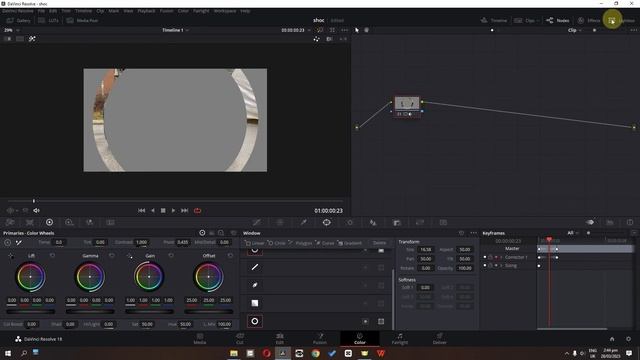Open the Media Pool panel
The width and height of the screenshot is (640, 360).
pyautogui.click(x=82, y=20)
